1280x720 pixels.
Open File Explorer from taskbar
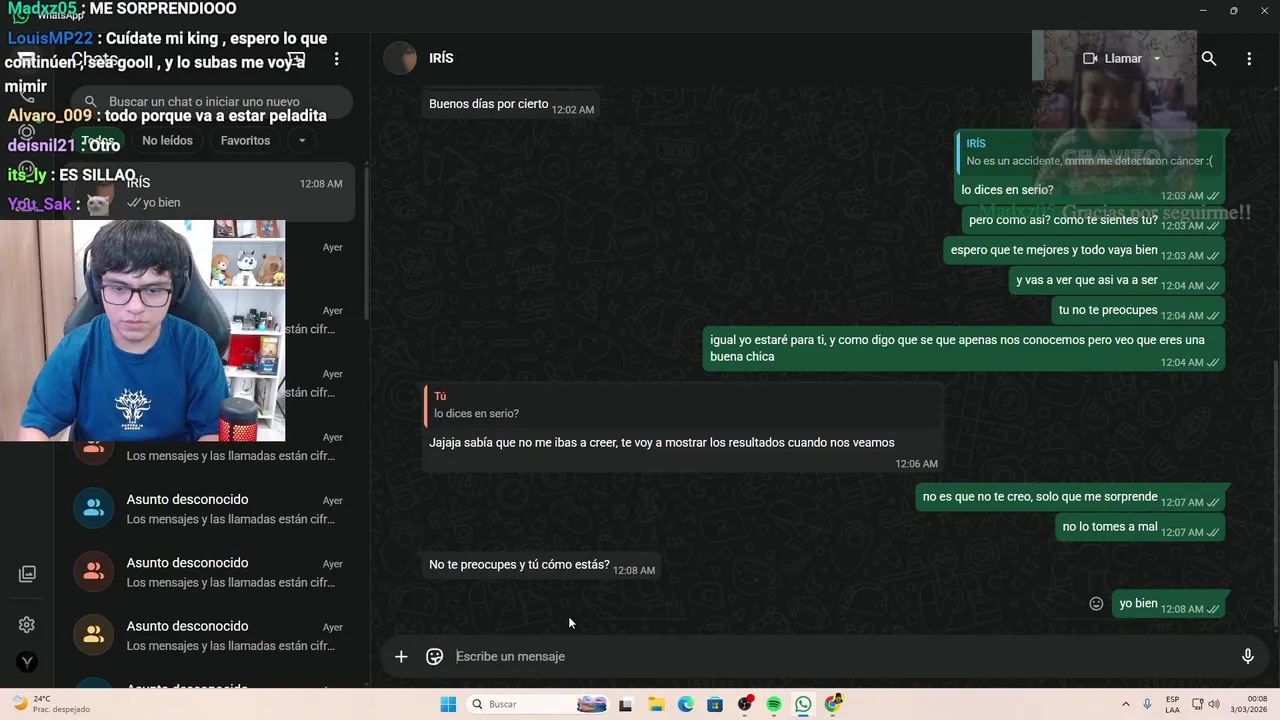click(x=656, y=705)
